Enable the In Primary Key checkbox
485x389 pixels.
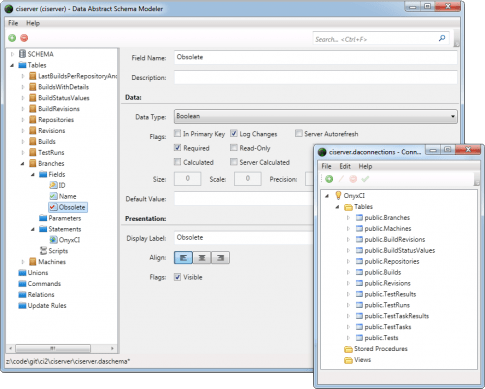click(177, 133)
